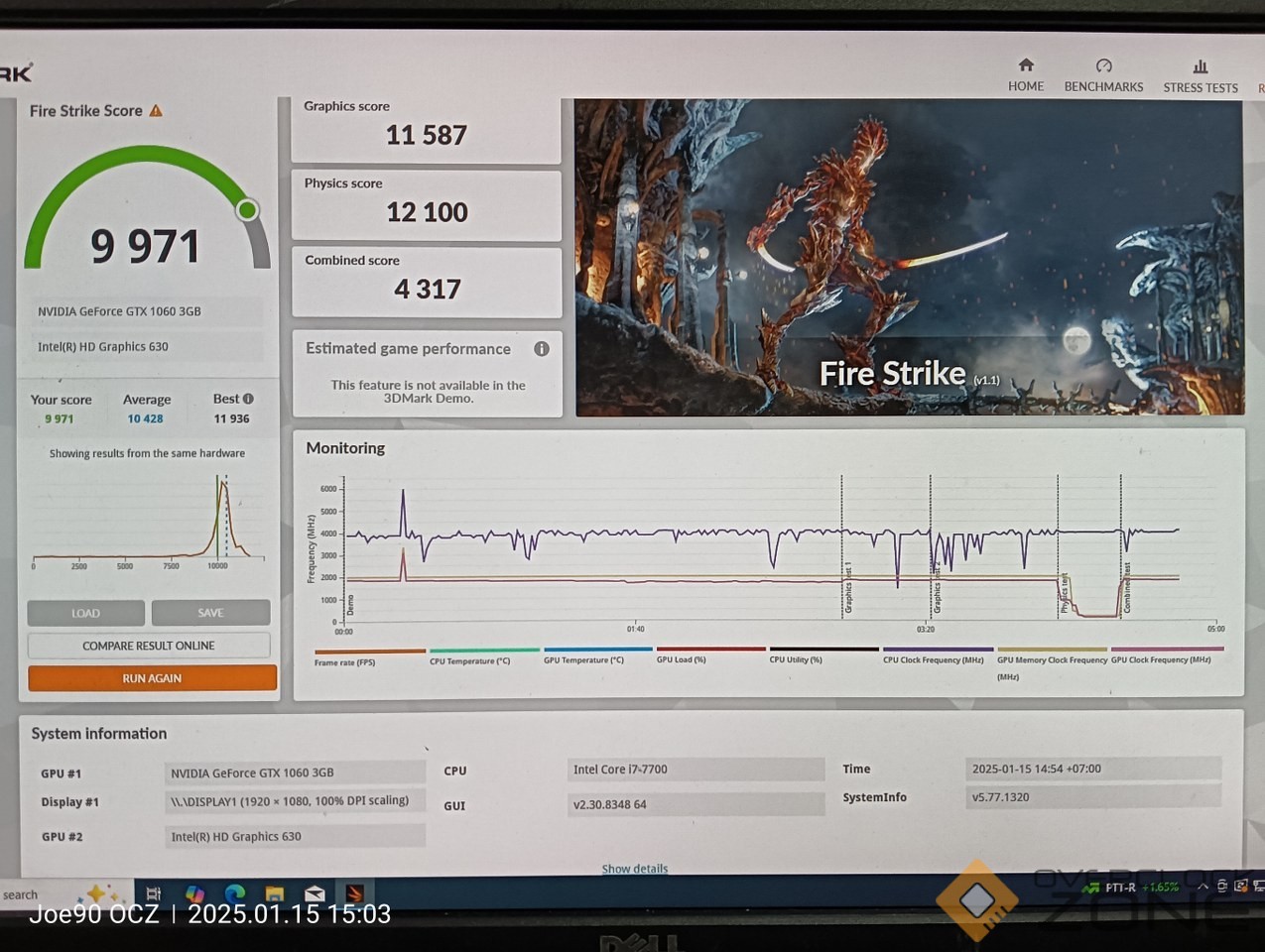This screenshot has width=1265, height=952.
Task: Click the PTT-R stock widget in the tray
Action: (1131, 887)
